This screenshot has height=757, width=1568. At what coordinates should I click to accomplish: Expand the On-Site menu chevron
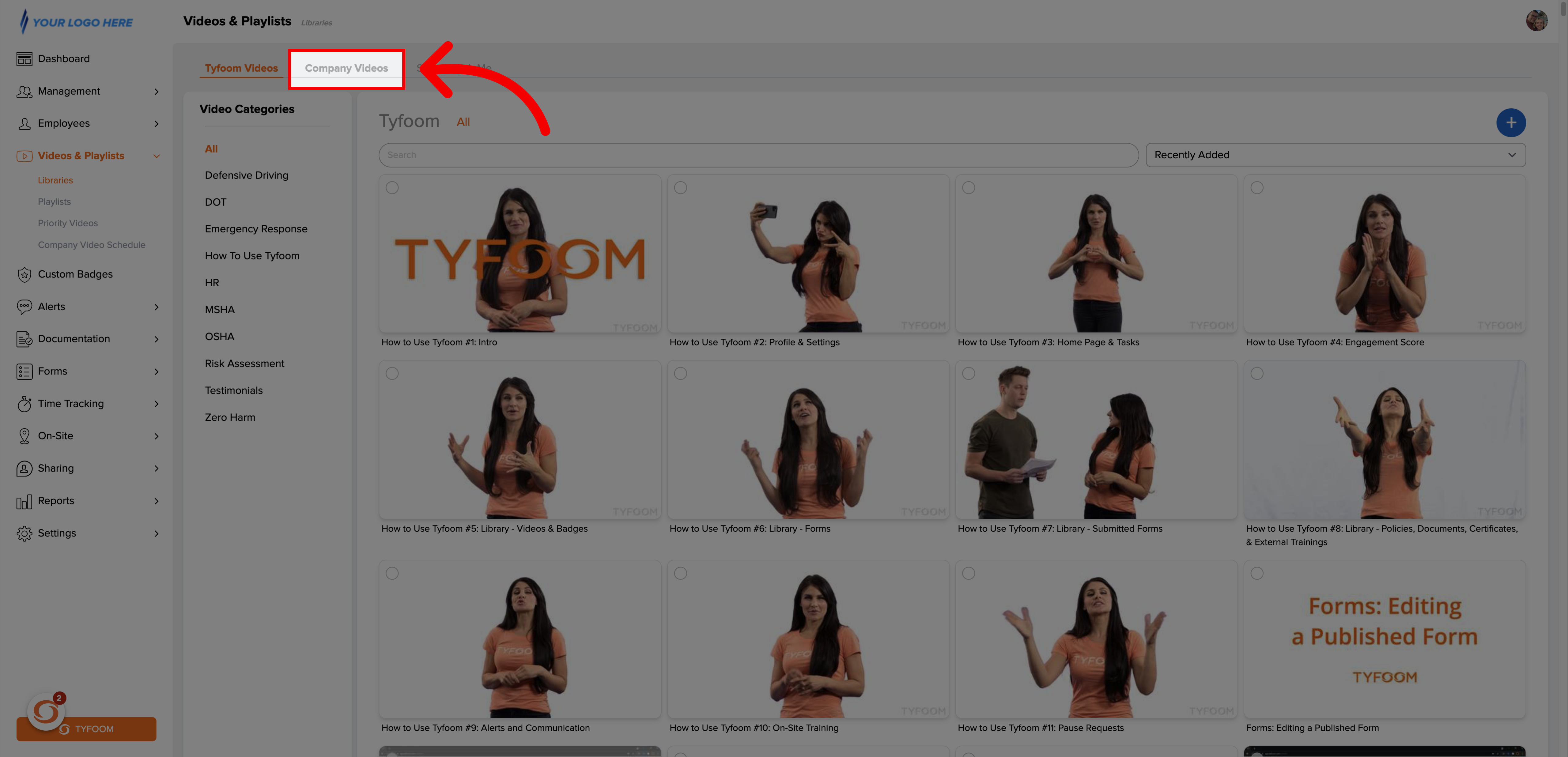[157, 436]
